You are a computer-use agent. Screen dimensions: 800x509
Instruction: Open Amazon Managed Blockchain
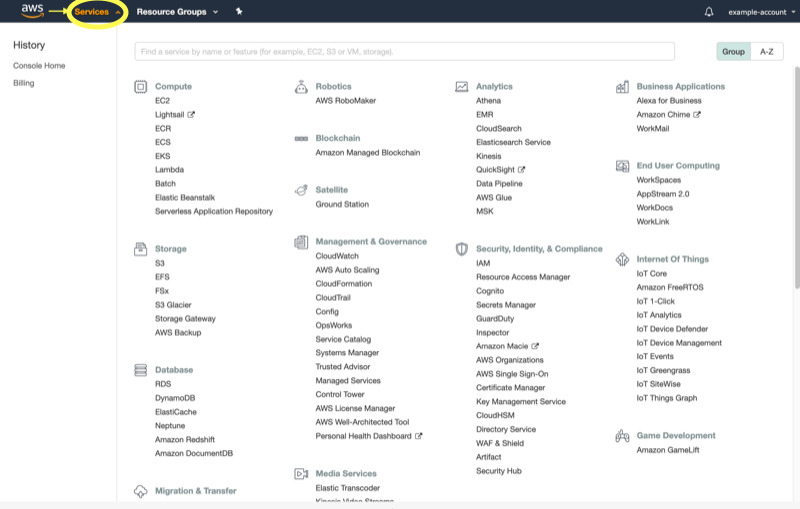click(x=368, y=152)
